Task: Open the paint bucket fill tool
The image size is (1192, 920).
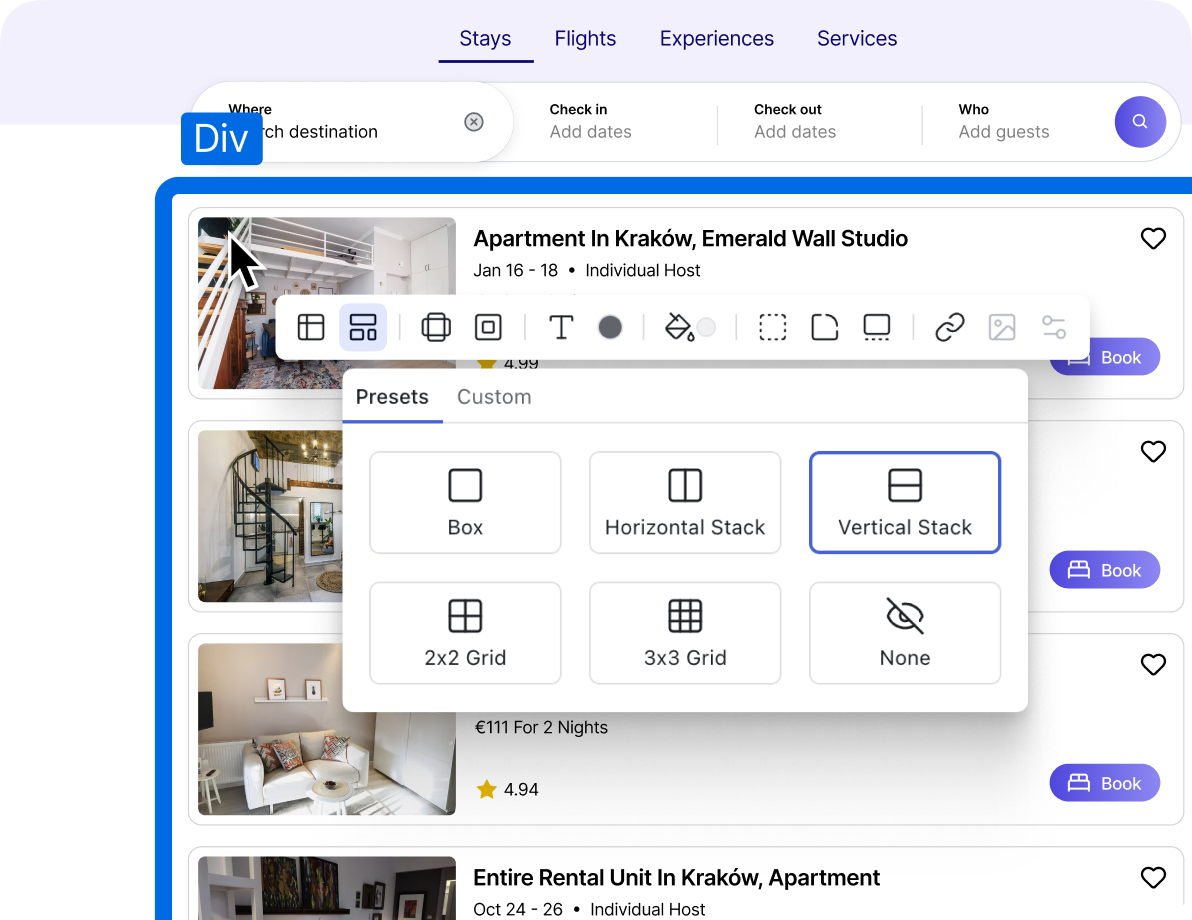Action: coord(679,328)
